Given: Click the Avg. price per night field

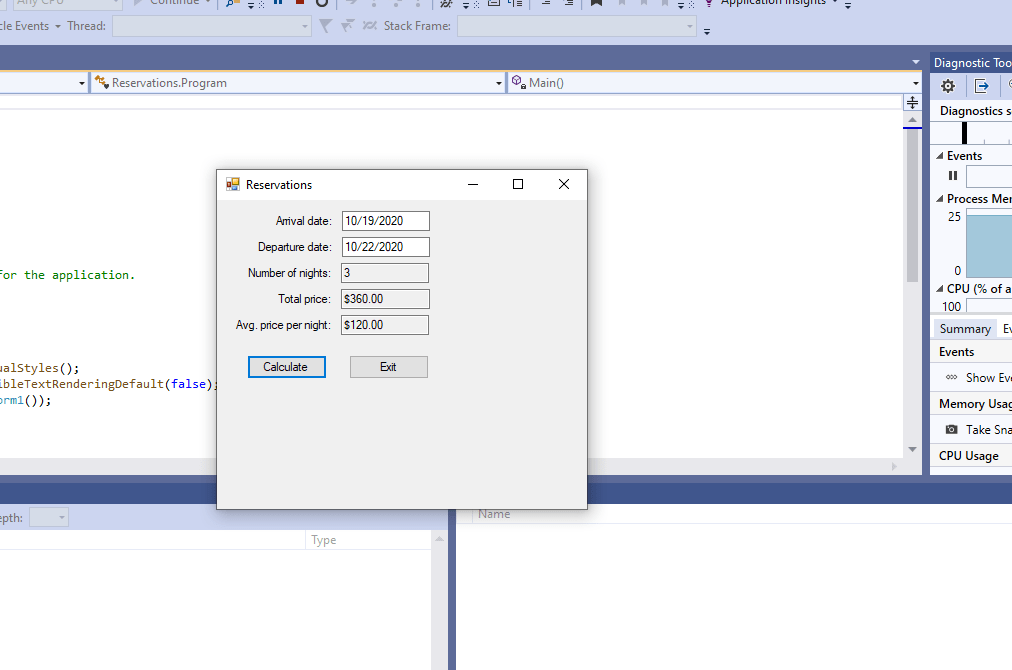Looking at the screenshot, I should pos(385,325).
